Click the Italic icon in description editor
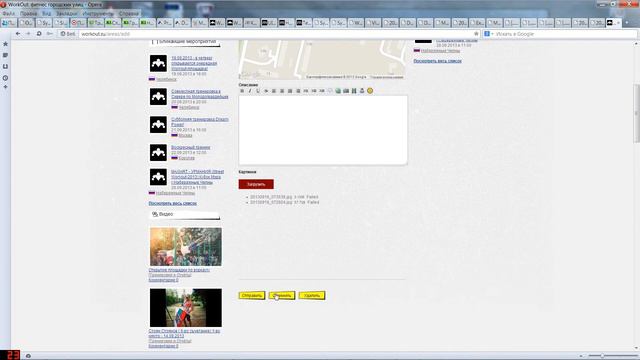This screenshot has width=640, height=360. coord(250,91)
